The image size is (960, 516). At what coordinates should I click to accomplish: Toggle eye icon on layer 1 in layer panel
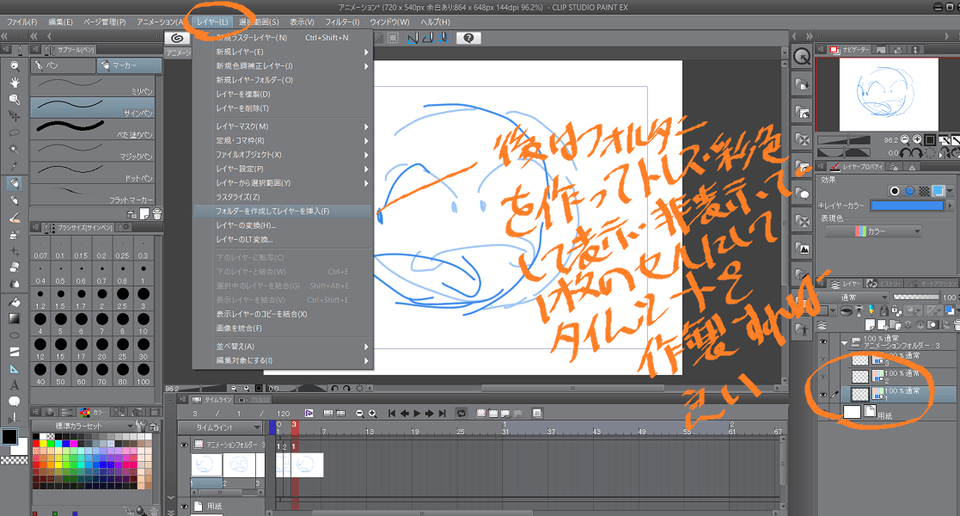824,395
